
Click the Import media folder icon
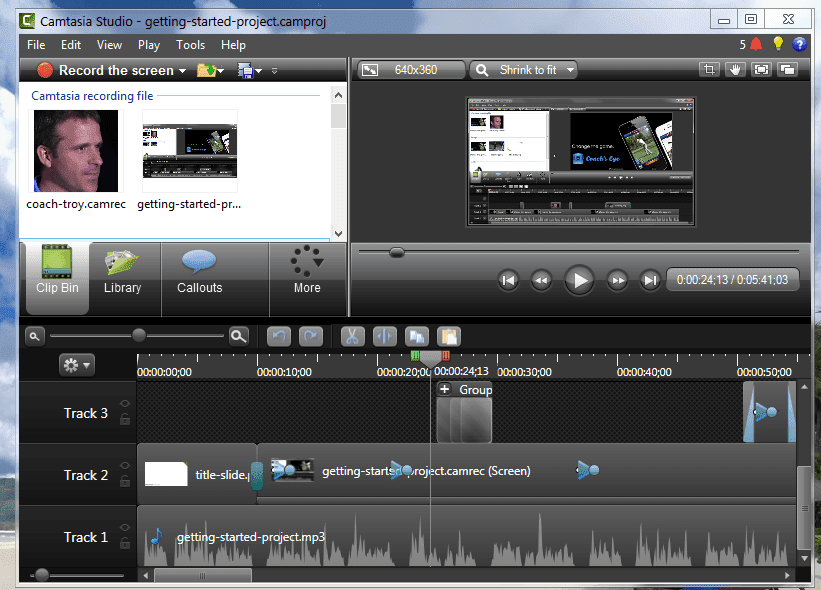click(206, 70)
